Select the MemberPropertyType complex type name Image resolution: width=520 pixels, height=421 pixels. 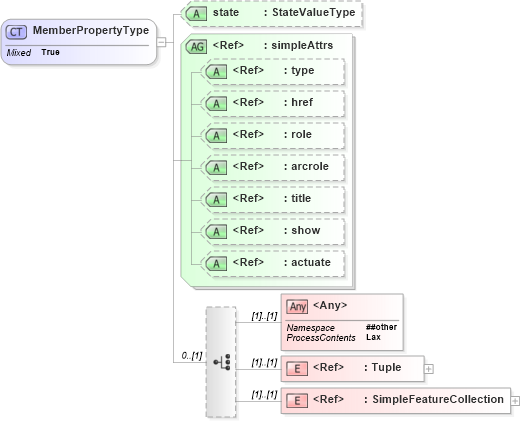[91, 30]
